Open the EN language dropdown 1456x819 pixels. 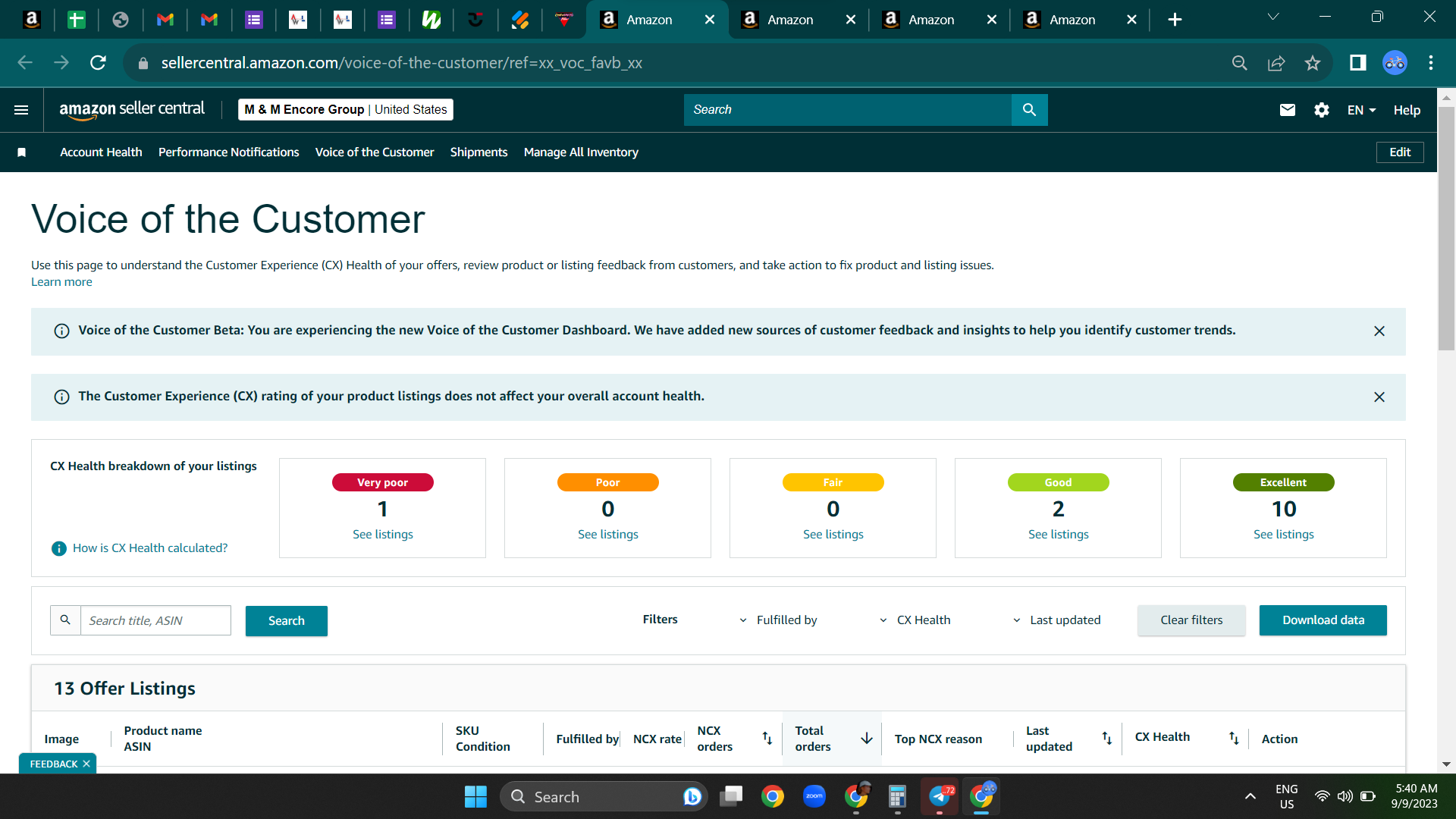pos(1361,110)
